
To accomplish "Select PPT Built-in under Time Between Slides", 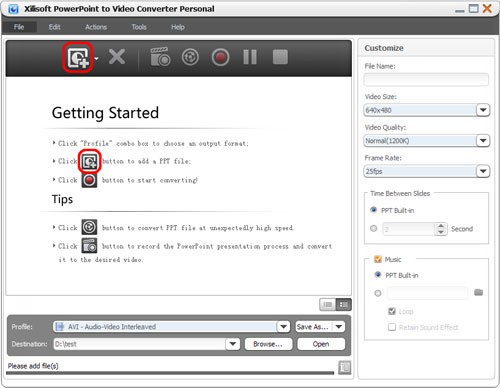I will (373, 210).
